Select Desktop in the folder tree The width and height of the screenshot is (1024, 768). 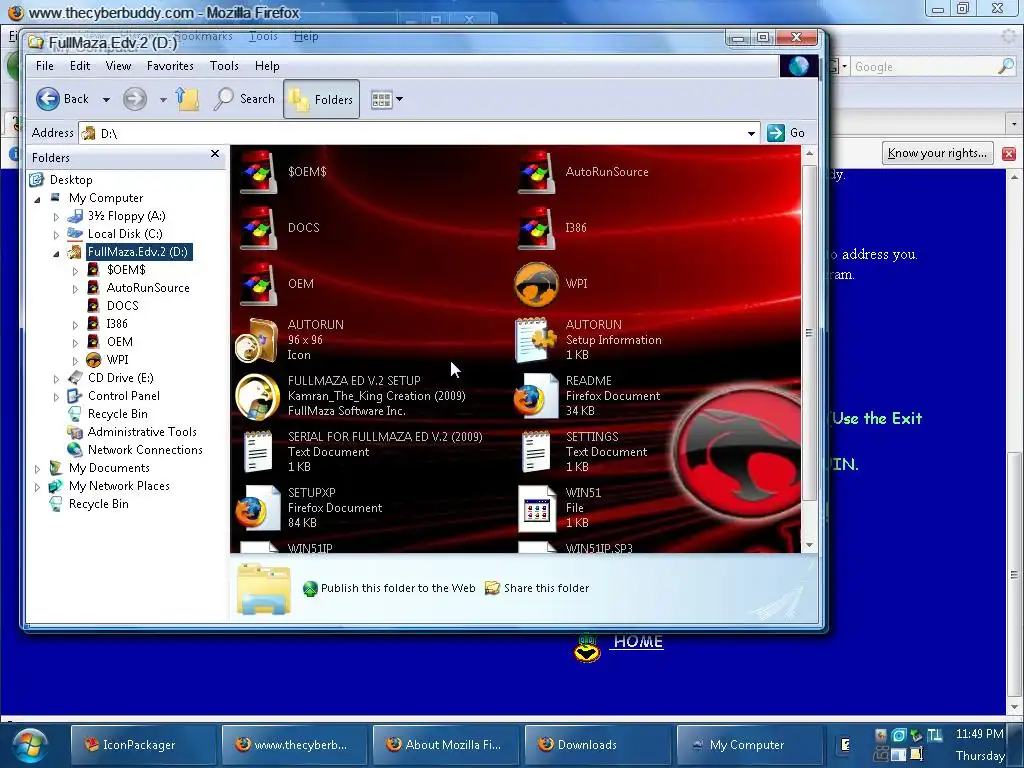[x=71, y=180]
